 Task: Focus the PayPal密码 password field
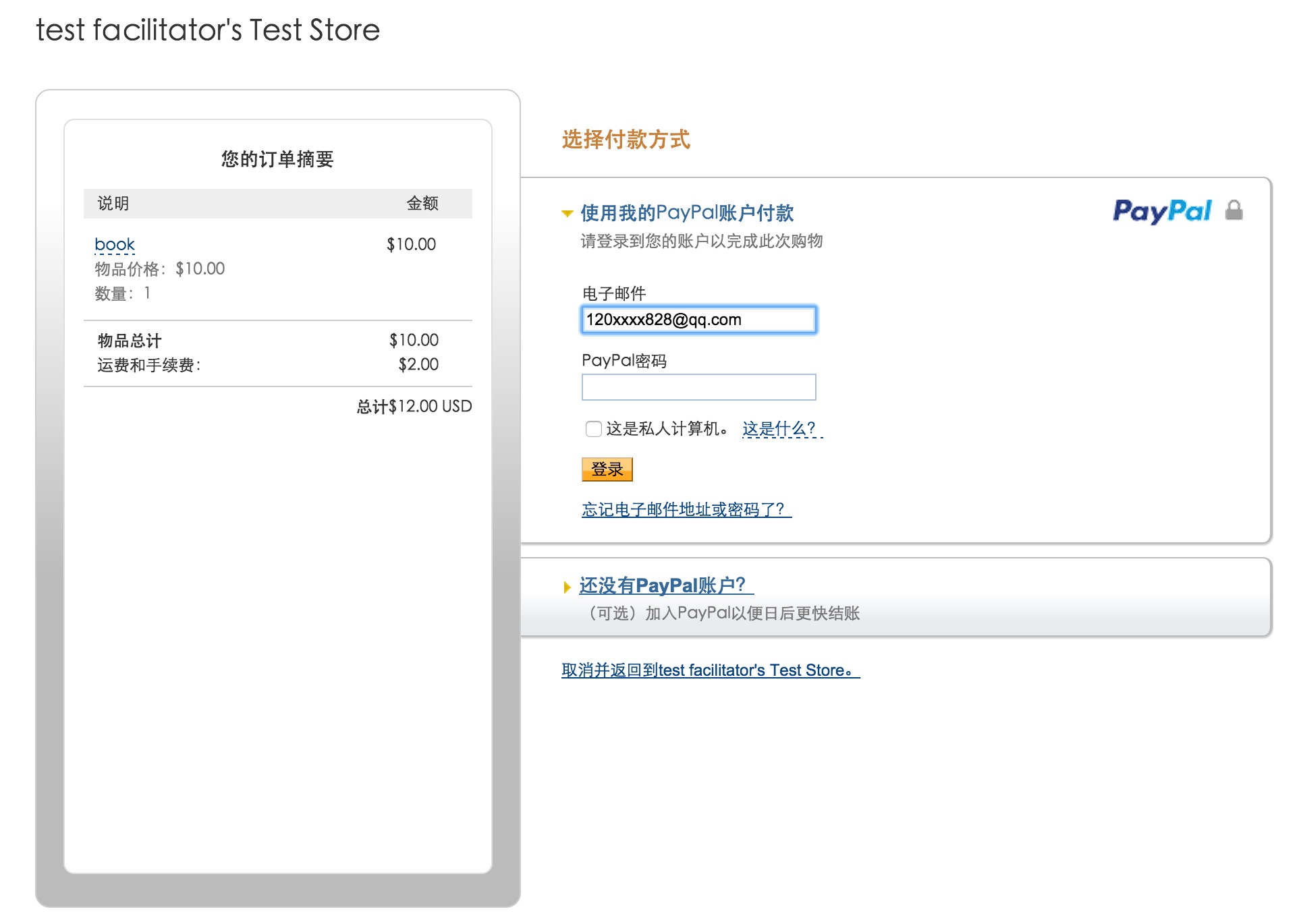(699, 387)
